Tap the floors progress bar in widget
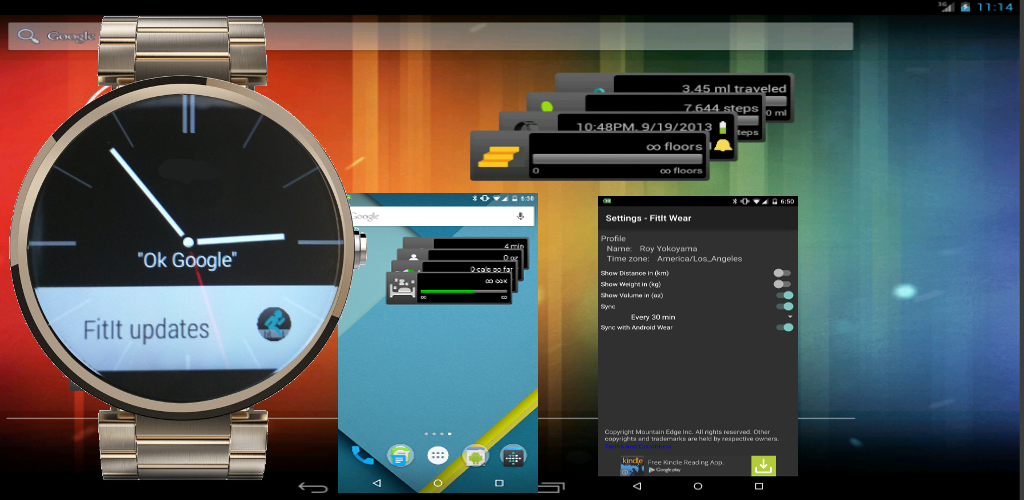Screen dimensions: 1024x500 (617, 159)
